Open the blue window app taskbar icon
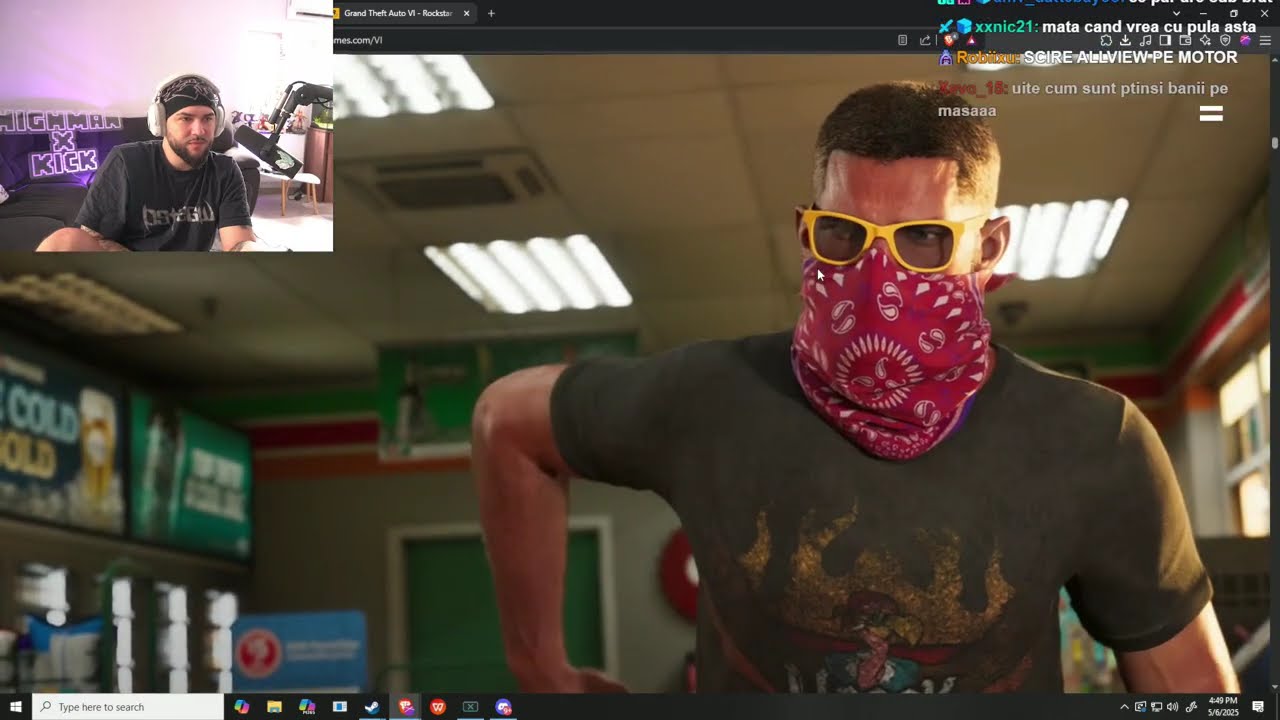Screen dimensions: 1280x720 pos(340,707)
